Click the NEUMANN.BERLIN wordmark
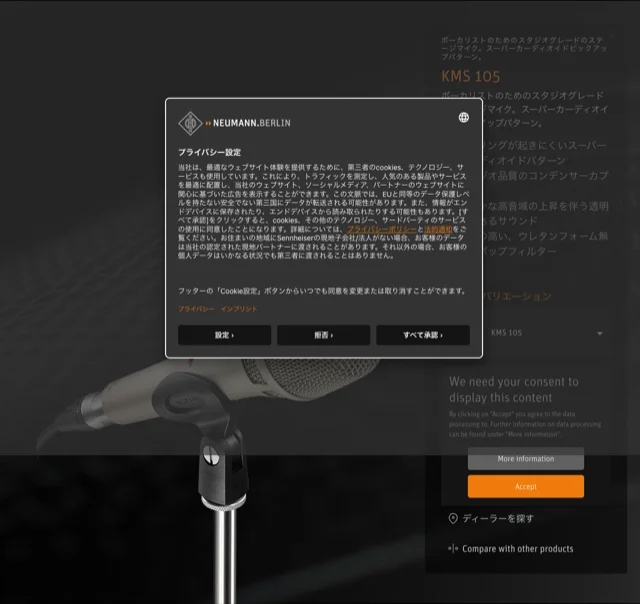Image resolution: width=640 pixels, height=604 pixels. tap(251, 123)
